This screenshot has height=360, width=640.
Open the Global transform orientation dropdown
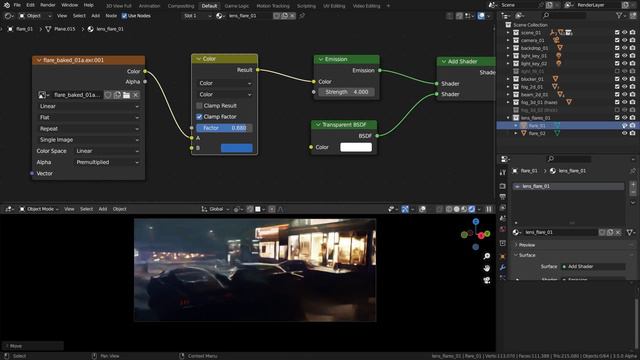click(x=216, y=209)
